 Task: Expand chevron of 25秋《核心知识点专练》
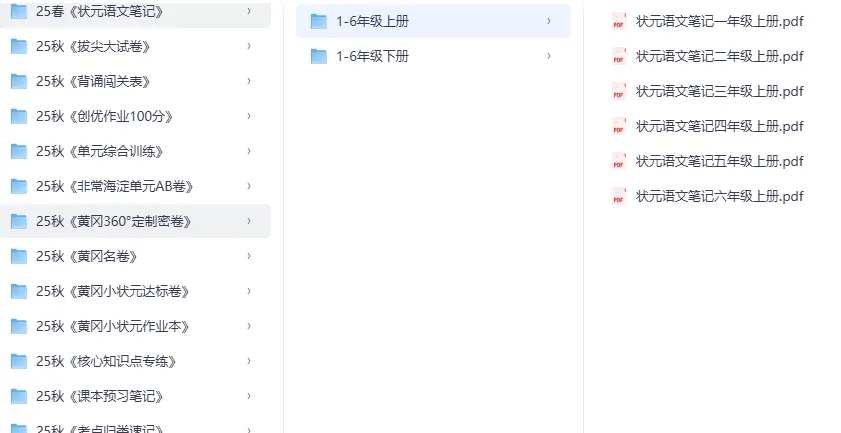click(249, 361)
